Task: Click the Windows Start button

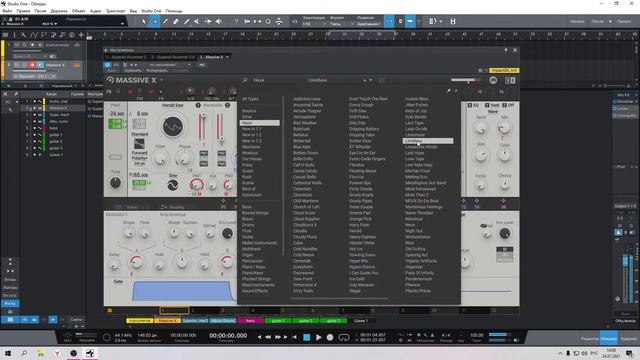Action: [x=8, y=353]
